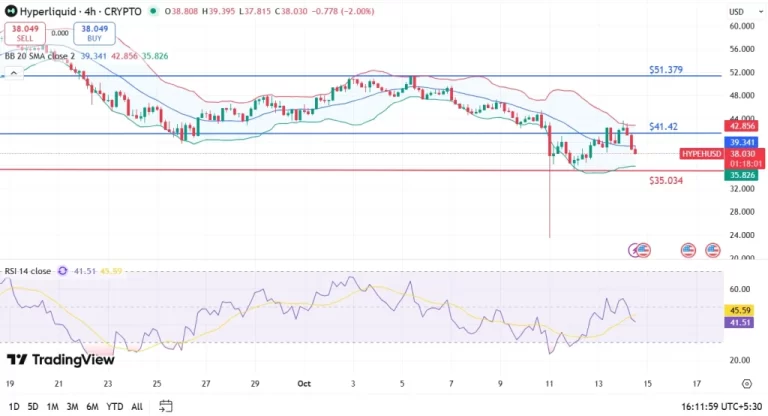
Task: Click the $51.379 resistance line label
Action: click(665, 69)
